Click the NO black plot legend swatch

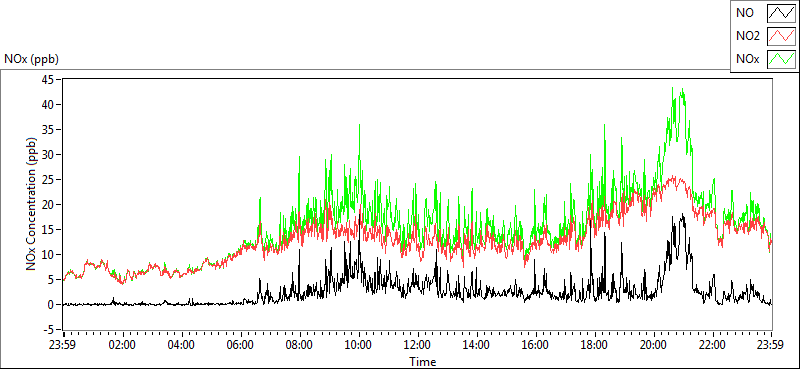[781, 14]
